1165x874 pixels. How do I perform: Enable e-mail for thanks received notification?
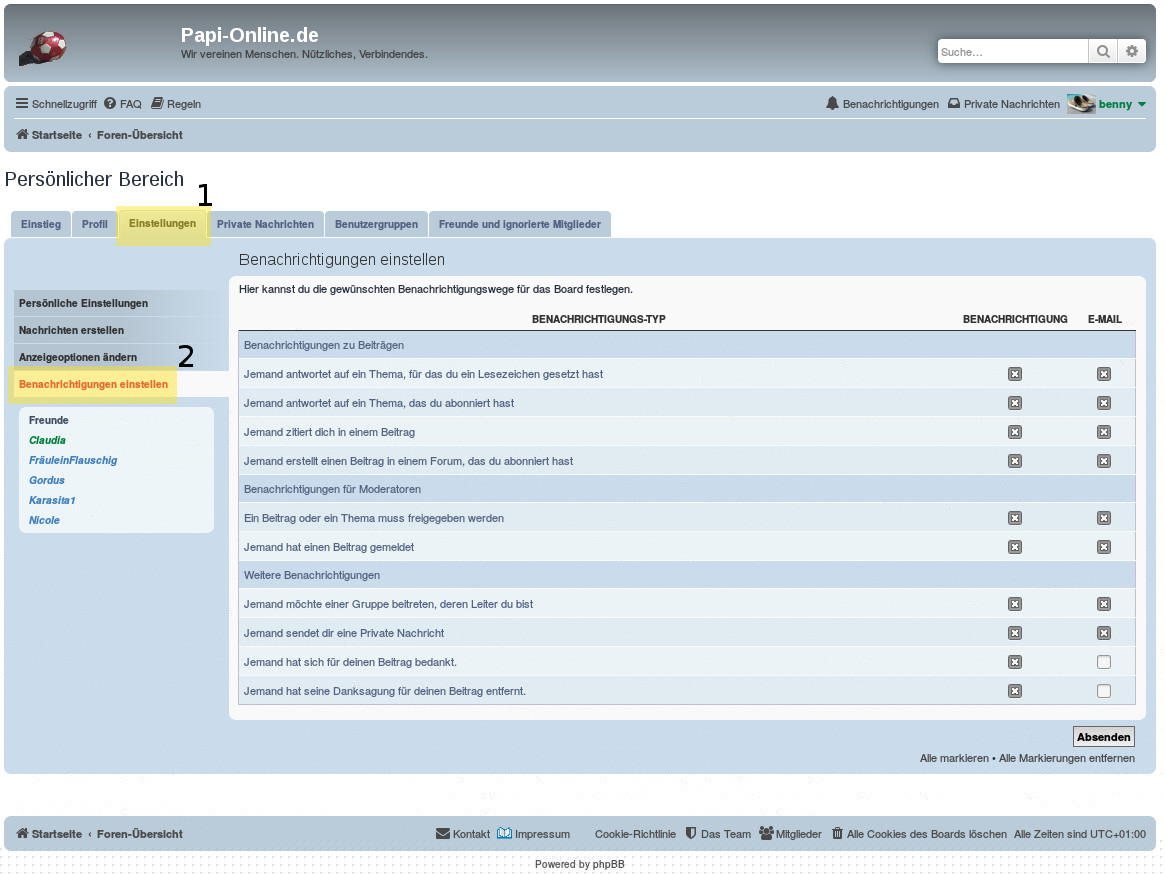(1104, 662)
